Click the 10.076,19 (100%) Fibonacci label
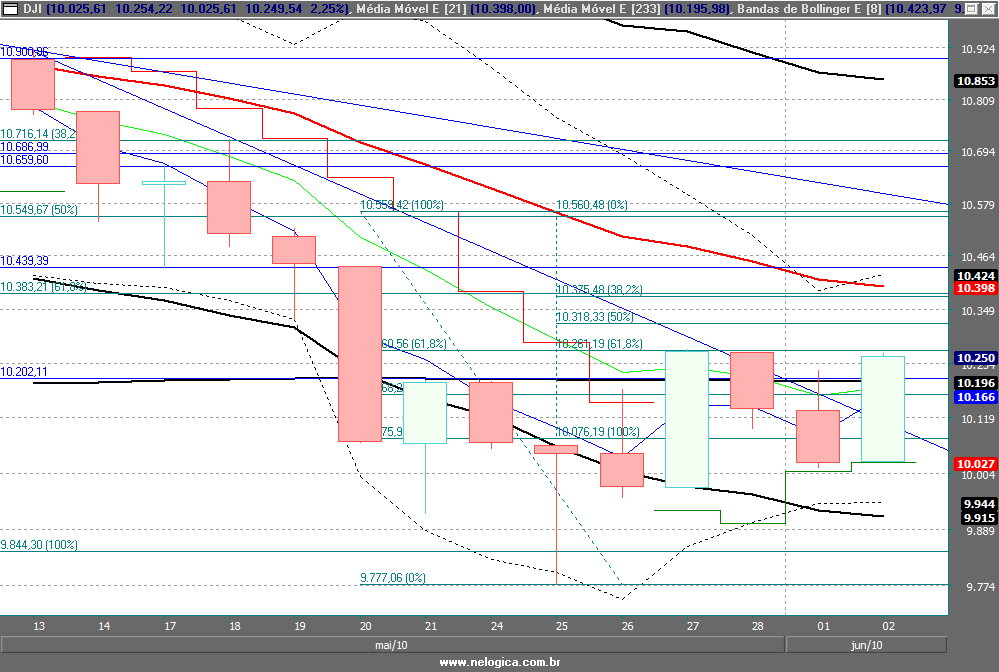Screen dimensions: 999x672 pyautogui.click(x=598, y=432)
